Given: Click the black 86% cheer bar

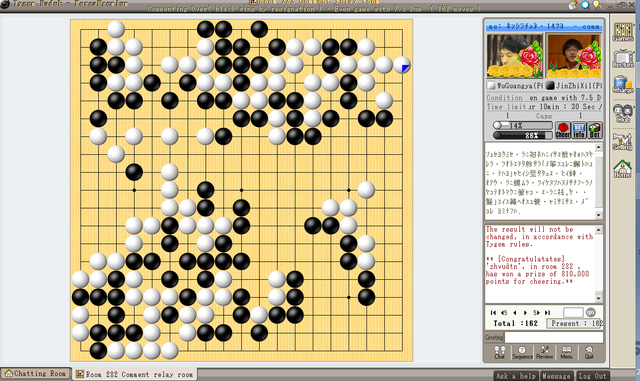Looking at the screenshot, I should point(522,135).
